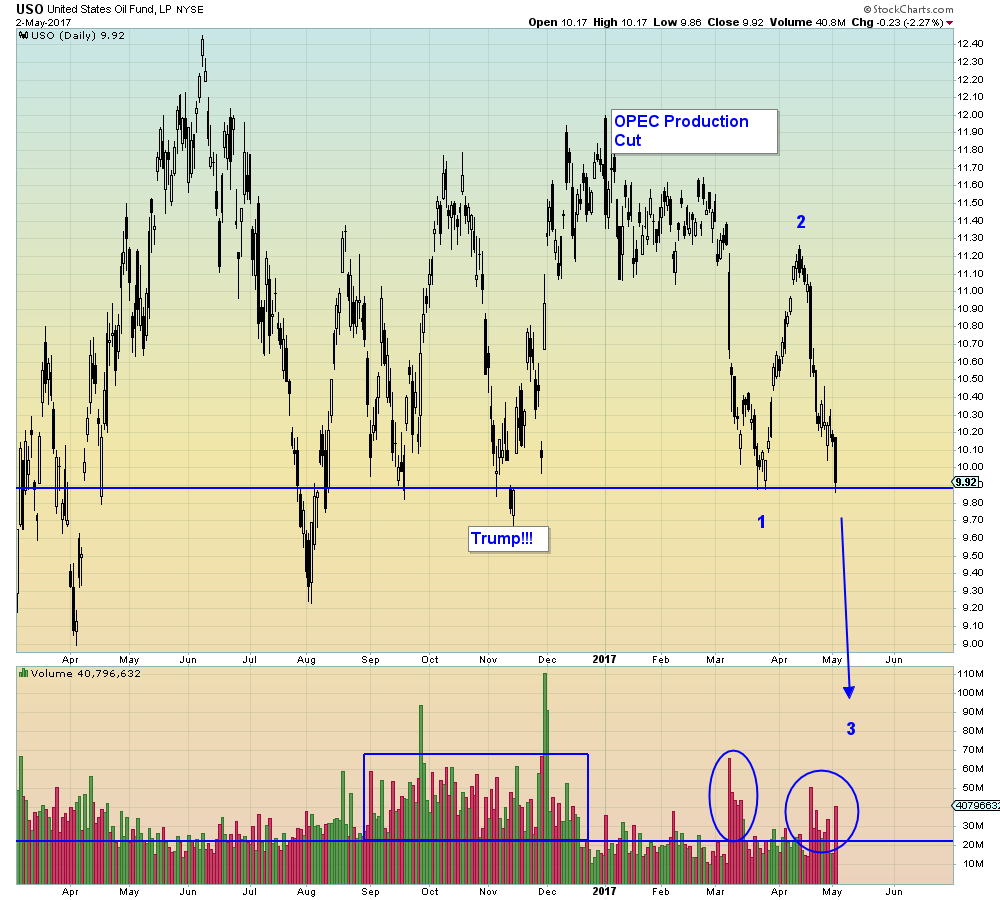1000x900 pixels.
Task: Click 'Nov' on the volume chart time axis
Action: point(488,892)
